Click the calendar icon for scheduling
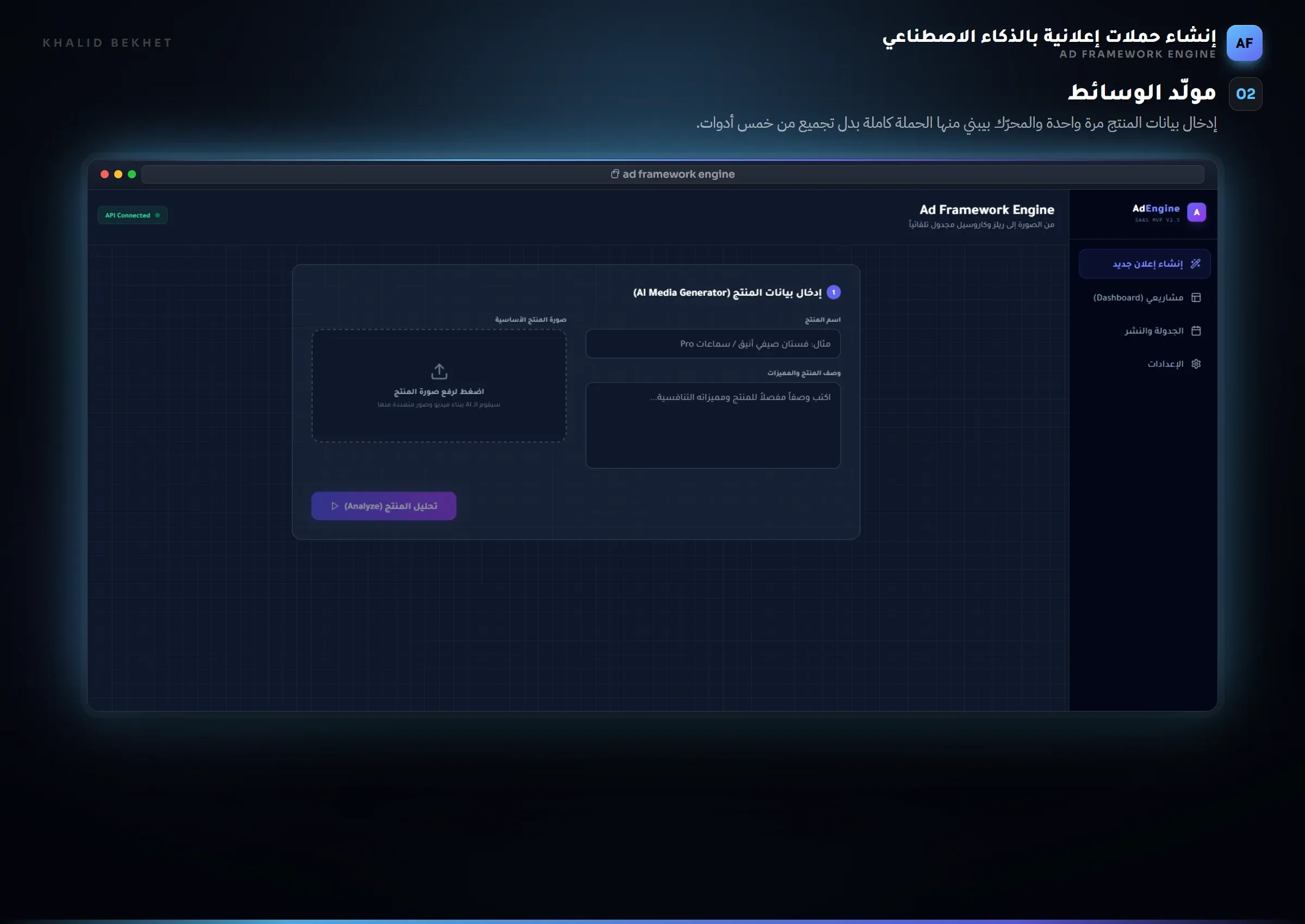This screenshot has width=1305, height=924. [x=1196, y=330]
